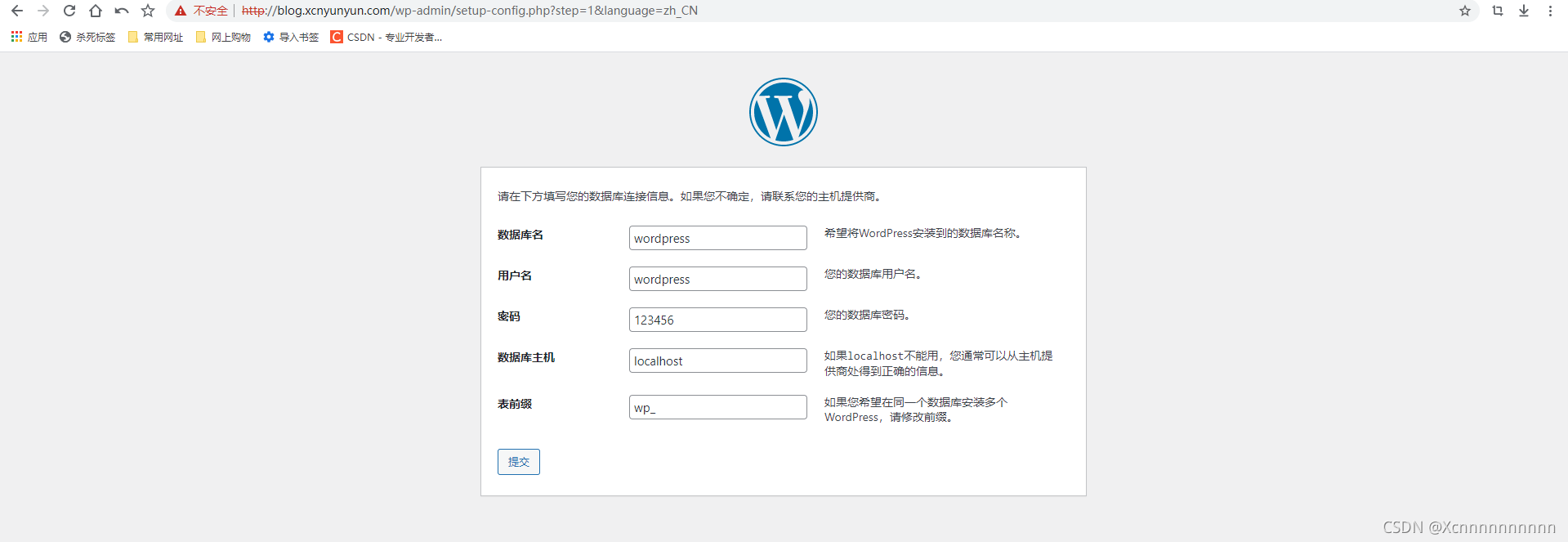This screenshot has height=542, width=1568.
Task: Click the browser forward arrow
Action: pyautogui.click(x=43, y=11)
